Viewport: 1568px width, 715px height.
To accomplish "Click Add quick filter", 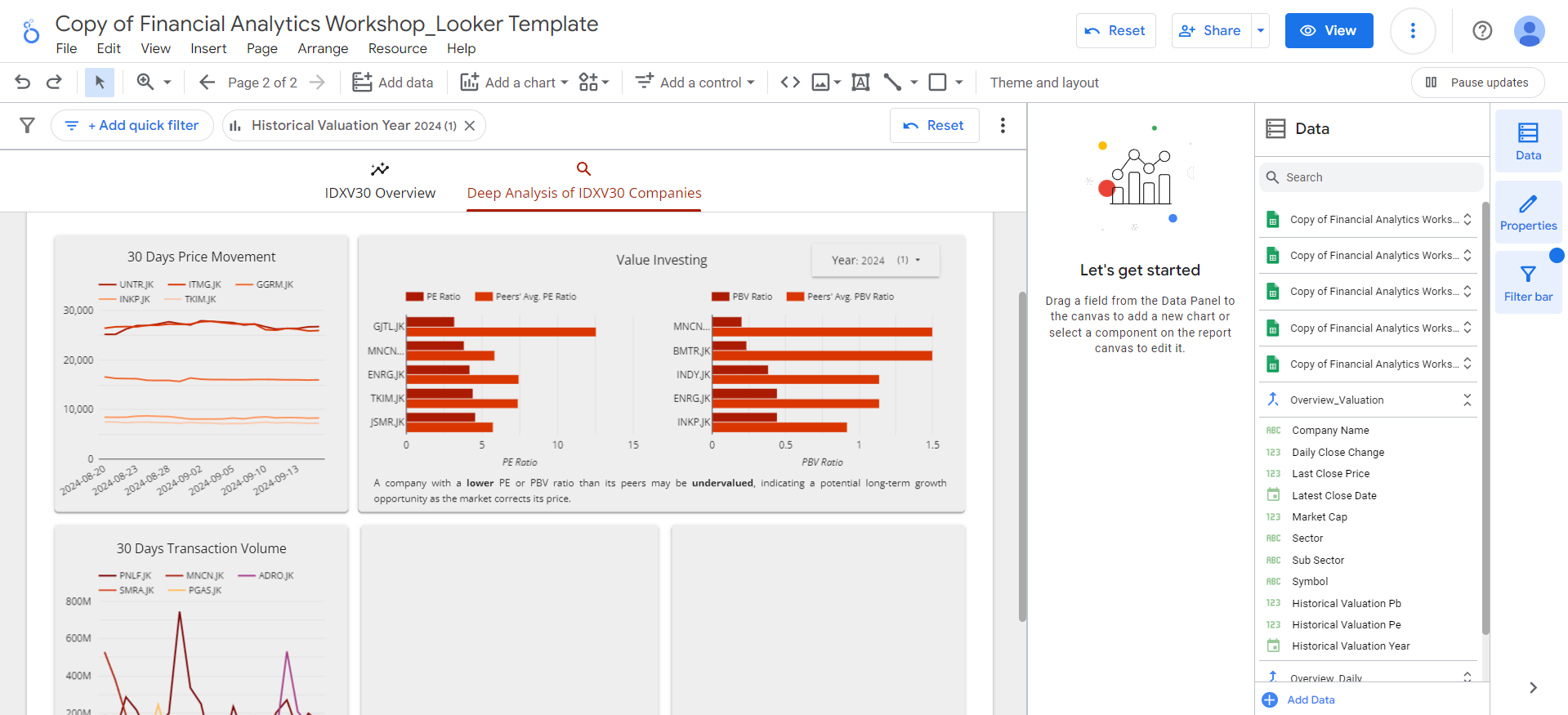I will (x=132, y=125).
